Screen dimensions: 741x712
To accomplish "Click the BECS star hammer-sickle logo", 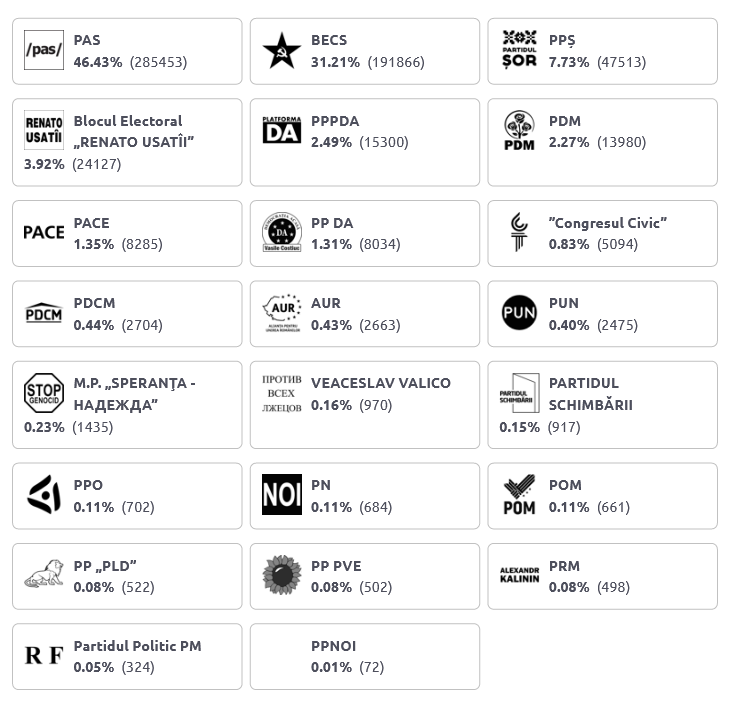I will (282, 50).
